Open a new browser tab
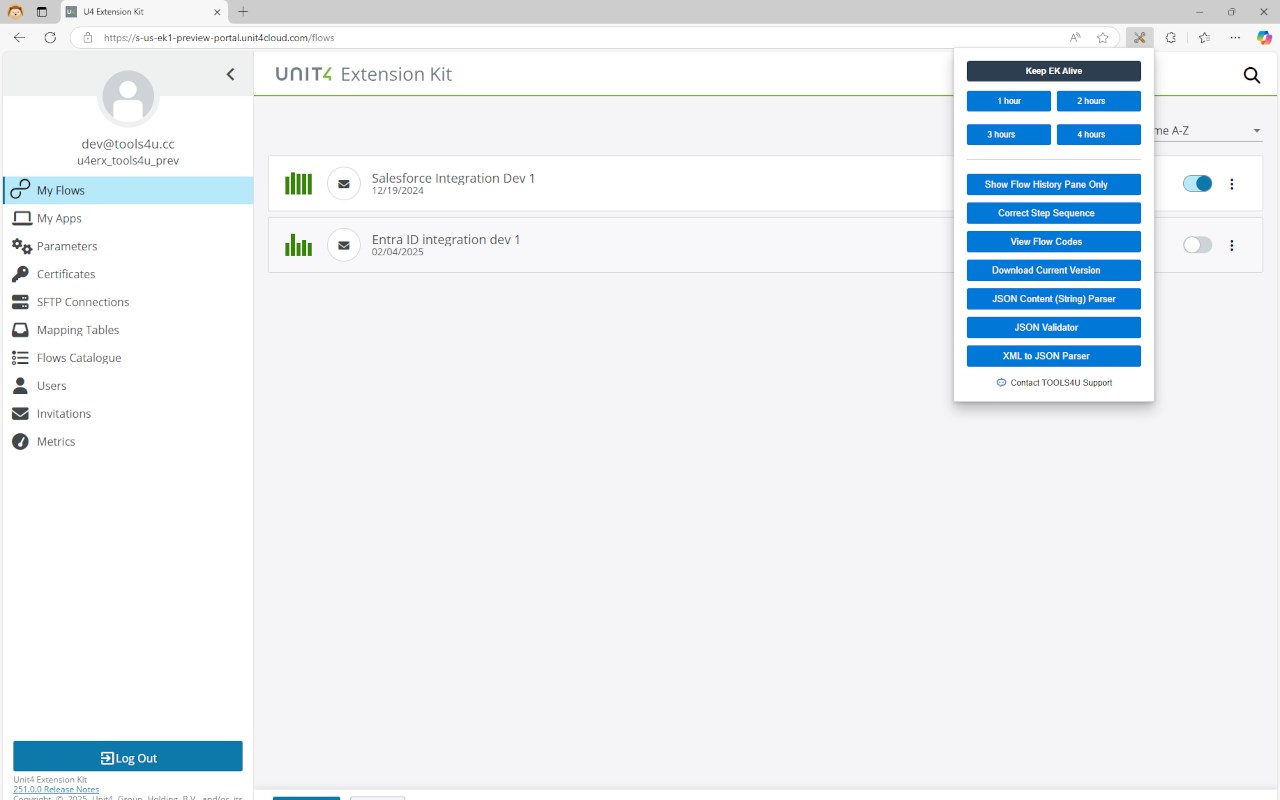Screen dimensions: 1280x800 point(242,12)
